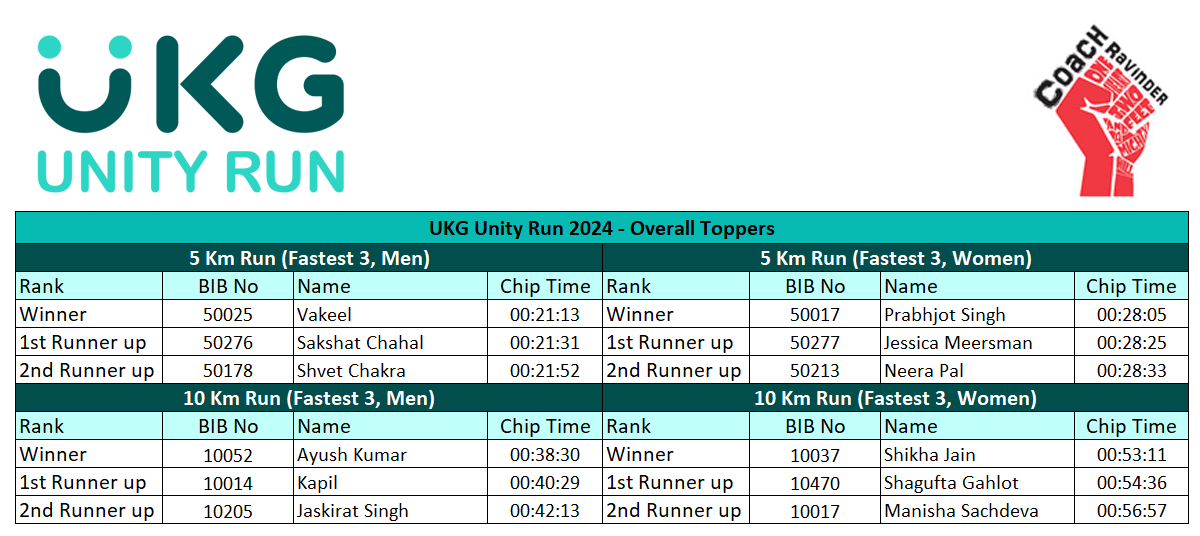Click the Manisha Sachdeva name cell
Screen dimensions: 1200x536
click(977, 510)
